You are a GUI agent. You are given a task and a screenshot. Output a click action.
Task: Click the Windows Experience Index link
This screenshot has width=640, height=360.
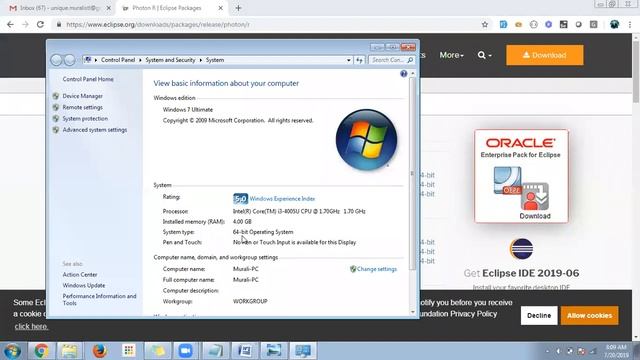click(x=282, y=199)
